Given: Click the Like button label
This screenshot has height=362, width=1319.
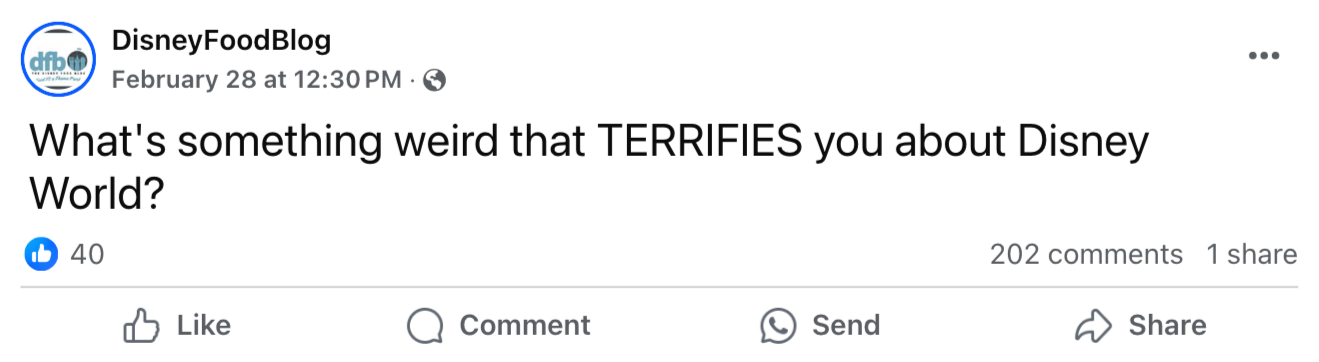Looking at the screenshot, I should (x=204, y=326).
